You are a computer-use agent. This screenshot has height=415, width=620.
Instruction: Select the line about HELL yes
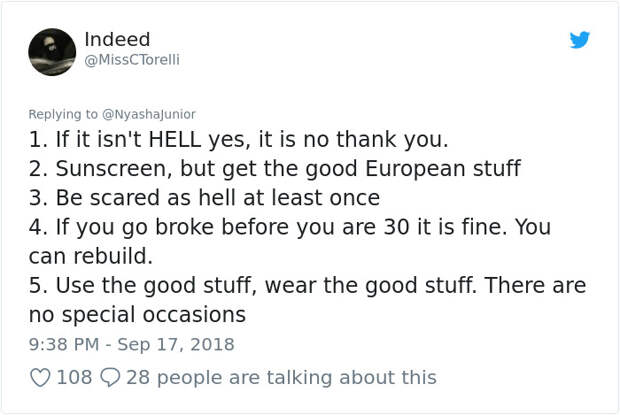tap(239, 140)
